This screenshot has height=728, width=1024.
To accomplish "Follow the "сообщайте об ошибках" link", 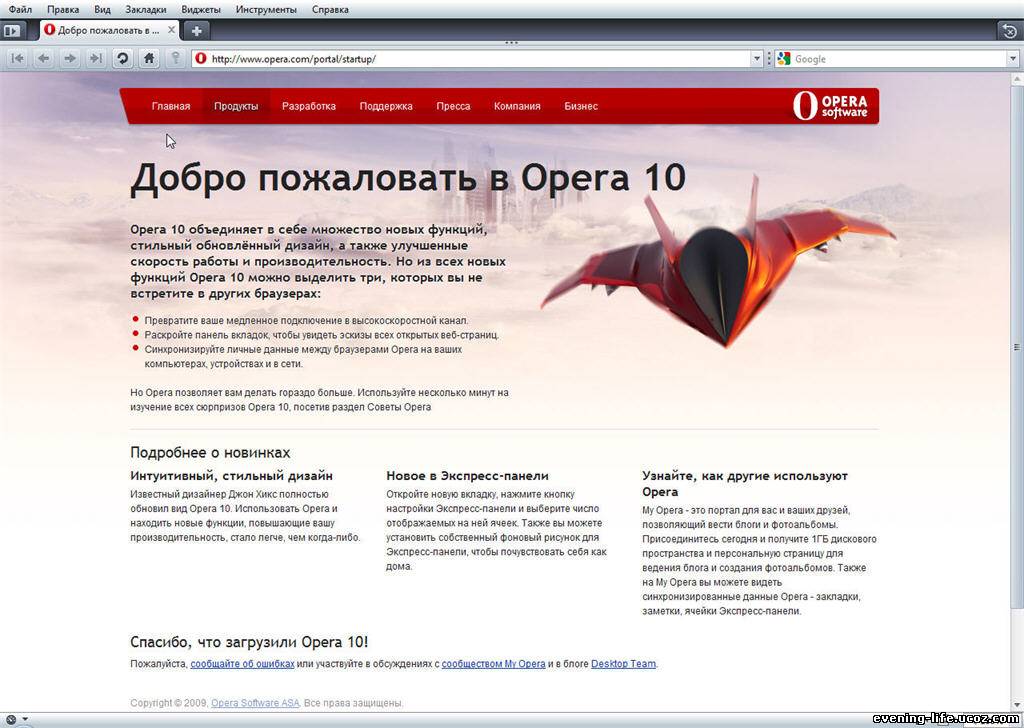I will (242, 664).
